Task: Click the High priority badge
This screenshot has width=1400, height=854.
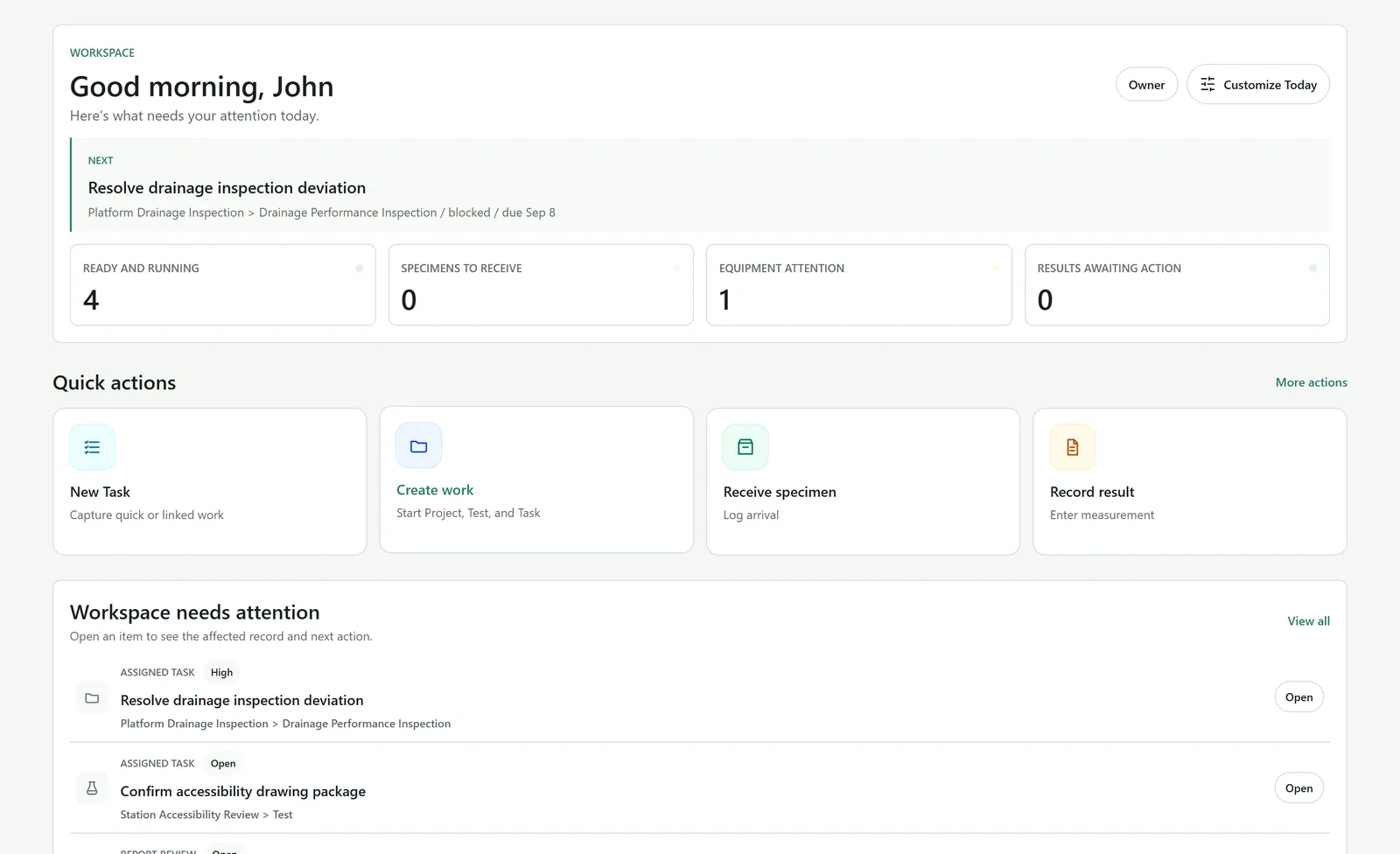Action: [x=221, y=672]
